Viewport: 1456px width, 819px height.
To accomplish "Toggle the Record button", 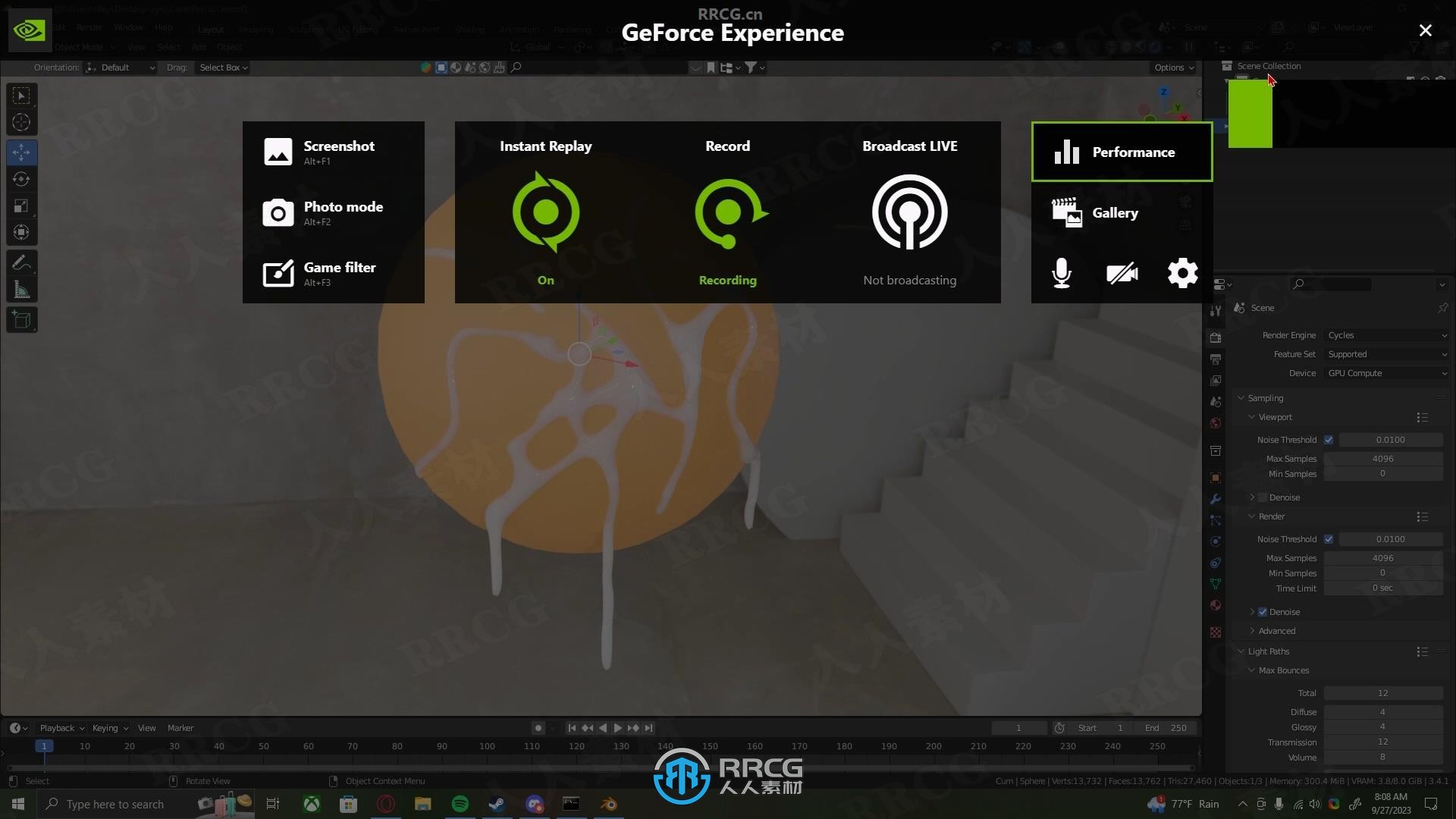I will (x=728, y=212).
